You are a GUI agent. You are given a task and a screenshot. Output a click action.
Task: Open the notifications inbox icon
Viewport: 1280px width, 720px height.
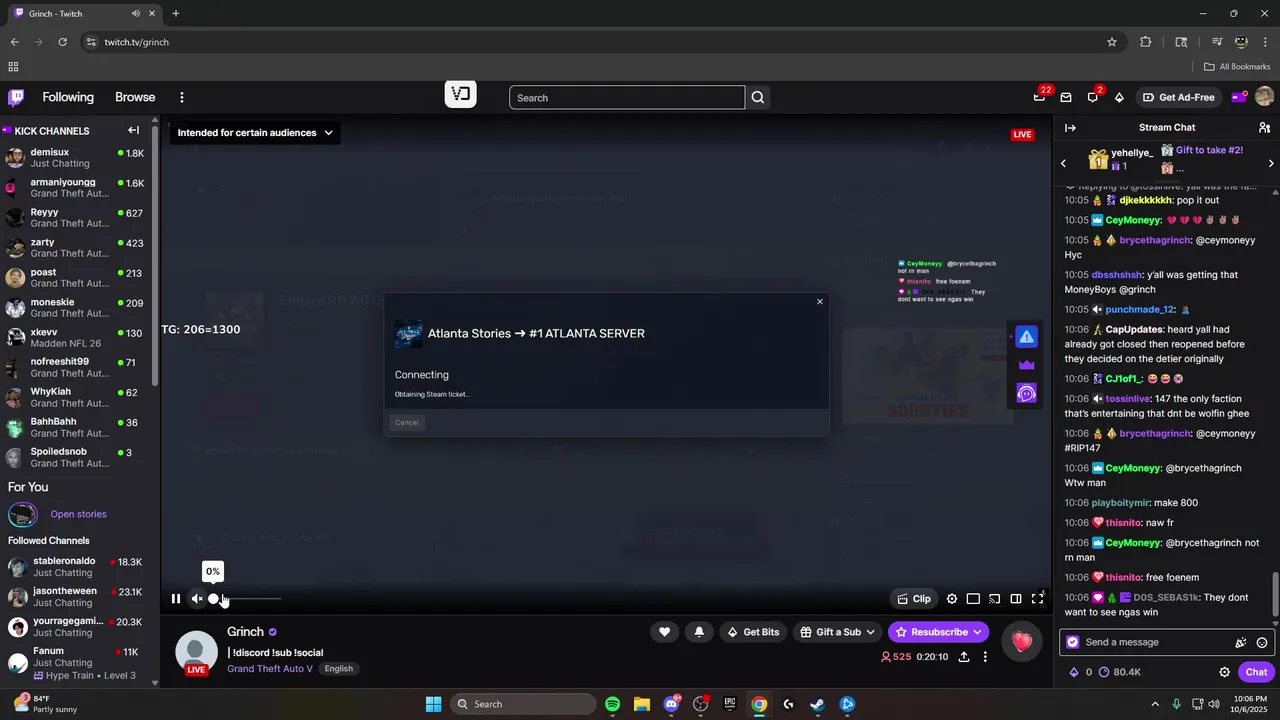click(1066, 97)
